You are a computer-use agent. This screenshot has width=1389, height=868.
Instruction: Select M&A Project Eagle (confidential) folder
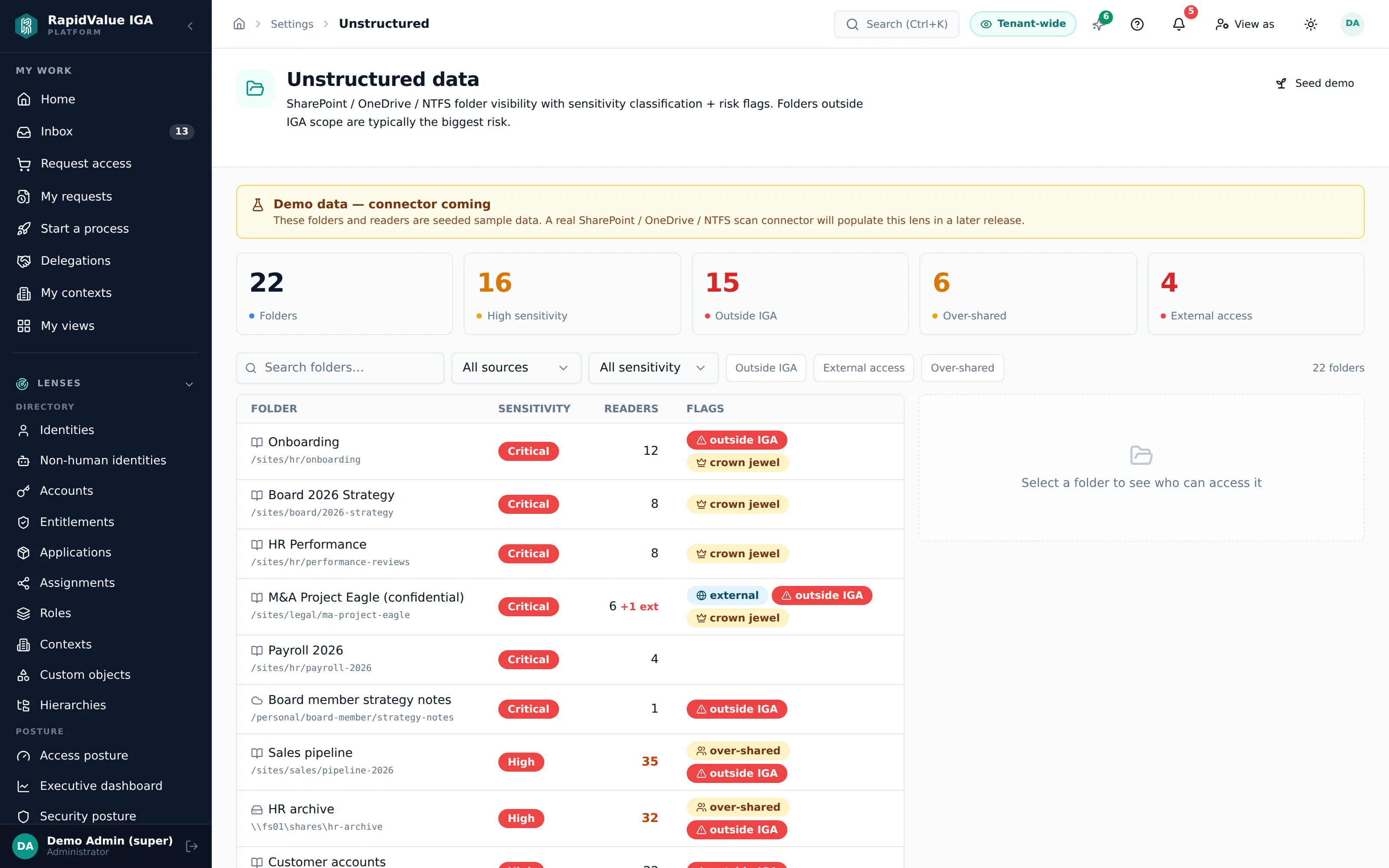(570, 606)
